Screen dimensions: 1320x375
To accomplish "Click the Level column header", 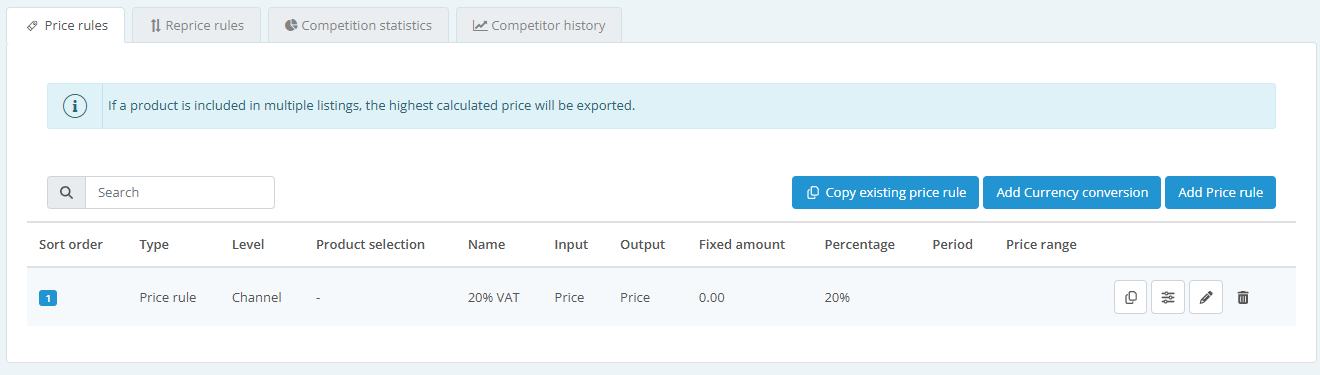I will [x=248, y=244].
